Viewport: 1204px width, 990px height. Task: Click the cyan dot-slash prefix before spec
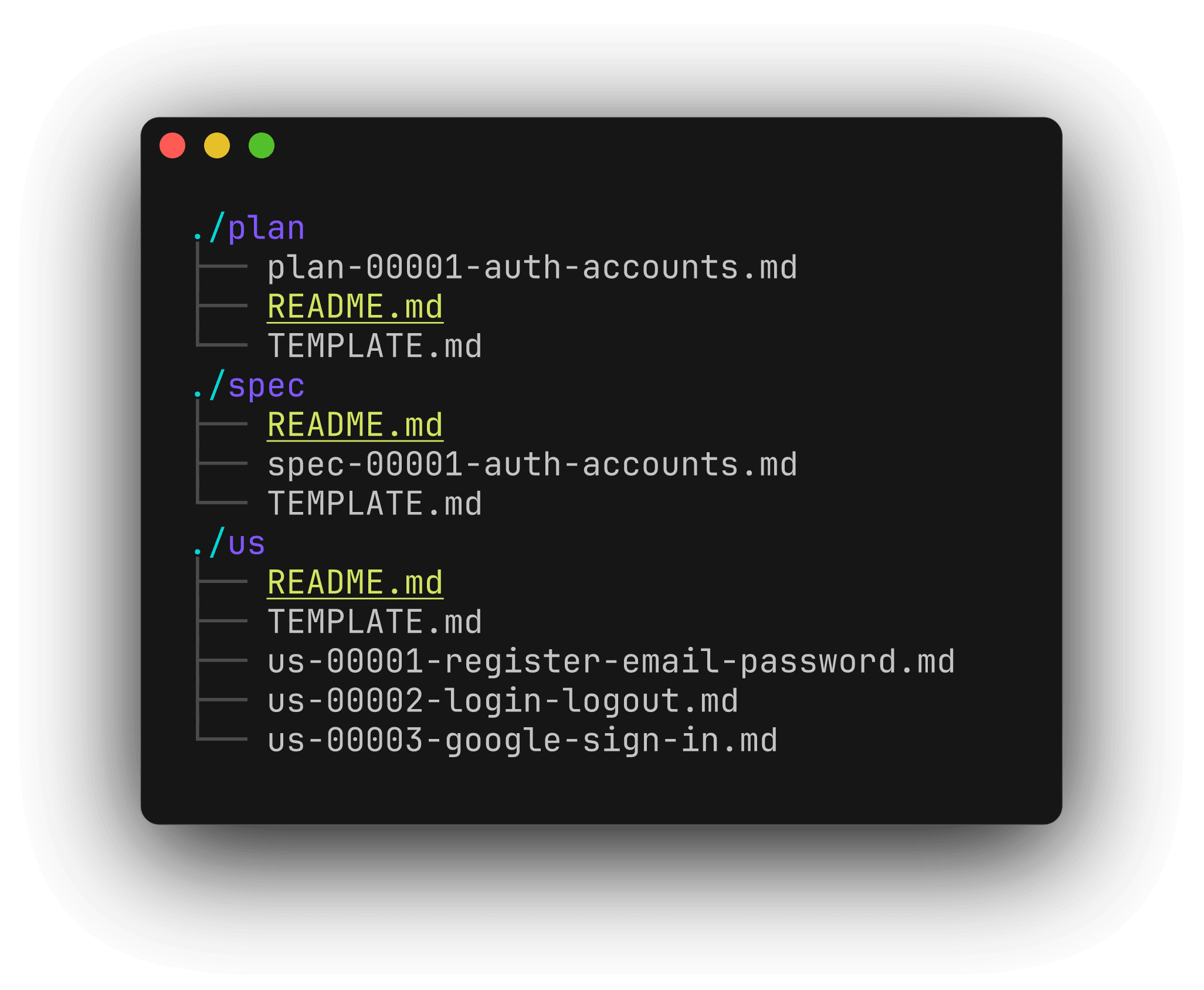click(x=209, y=385)
